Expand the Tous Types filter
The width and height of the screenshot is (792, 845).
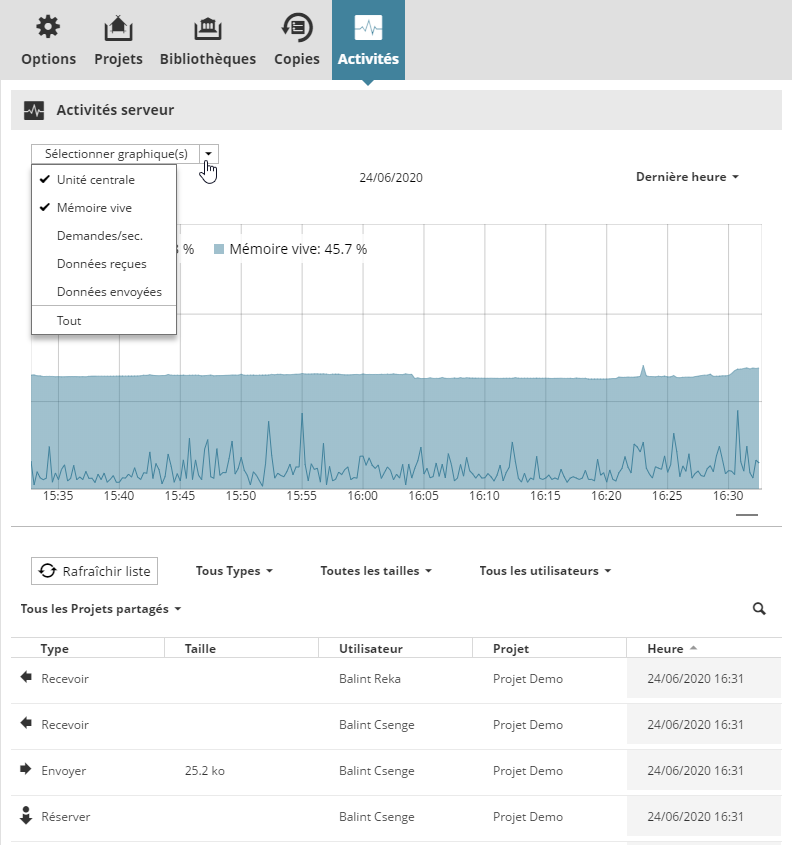coord(234,571)
